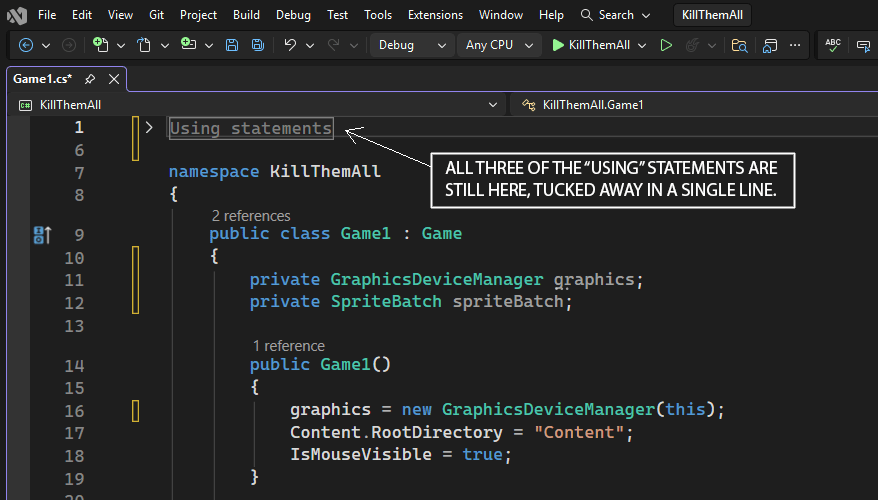
Task: Click the Save icon in toolbar
Action: [x=232, y=45]
